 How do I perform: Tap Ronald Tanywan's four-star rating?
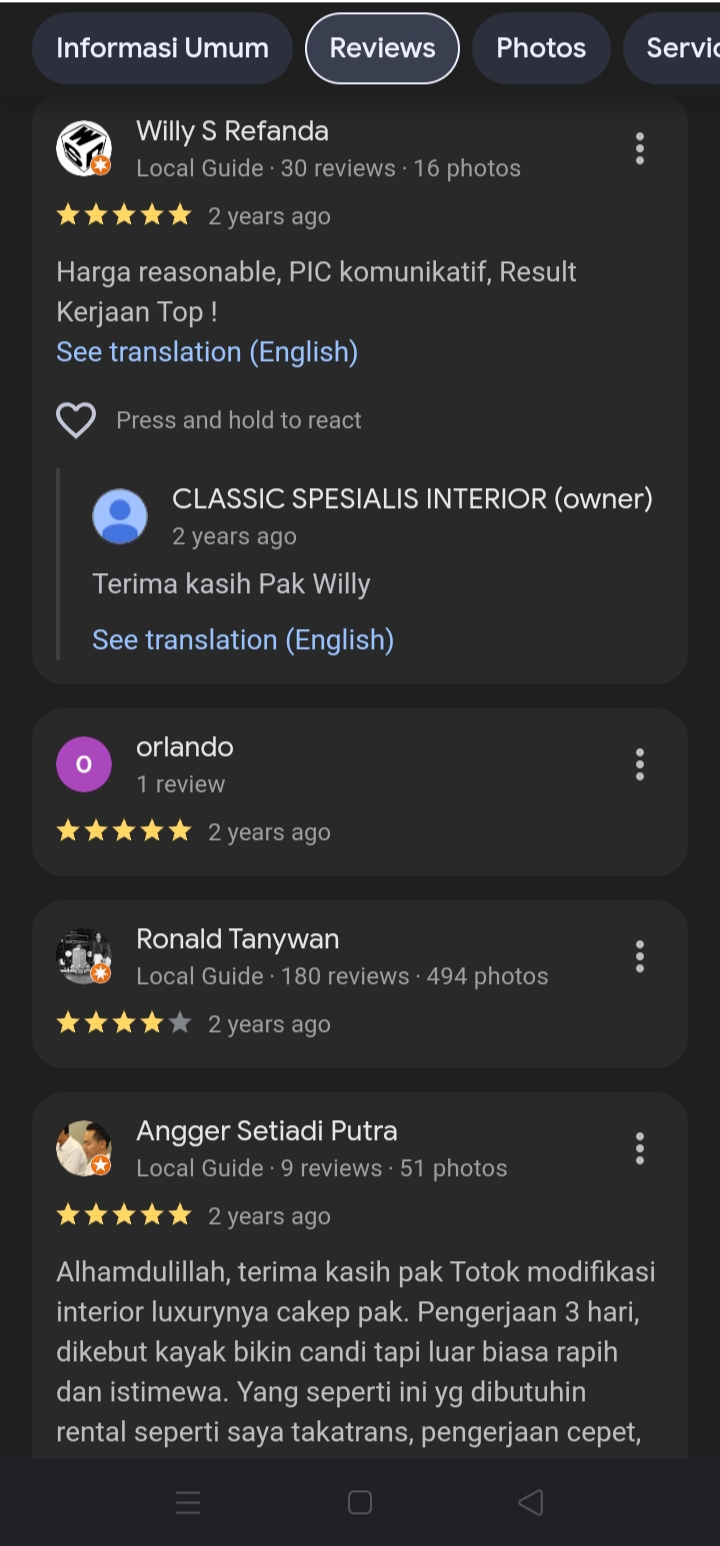123,1024
